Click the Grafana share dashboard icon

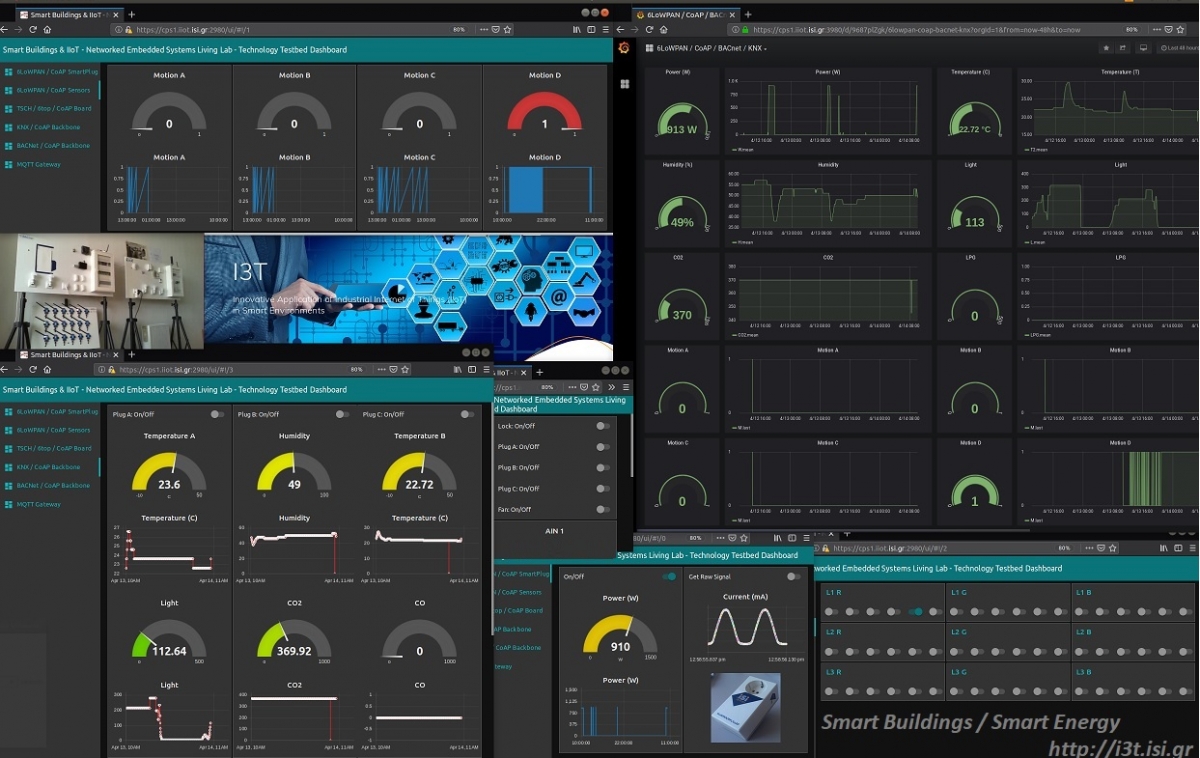click(x=1123, y=48)
